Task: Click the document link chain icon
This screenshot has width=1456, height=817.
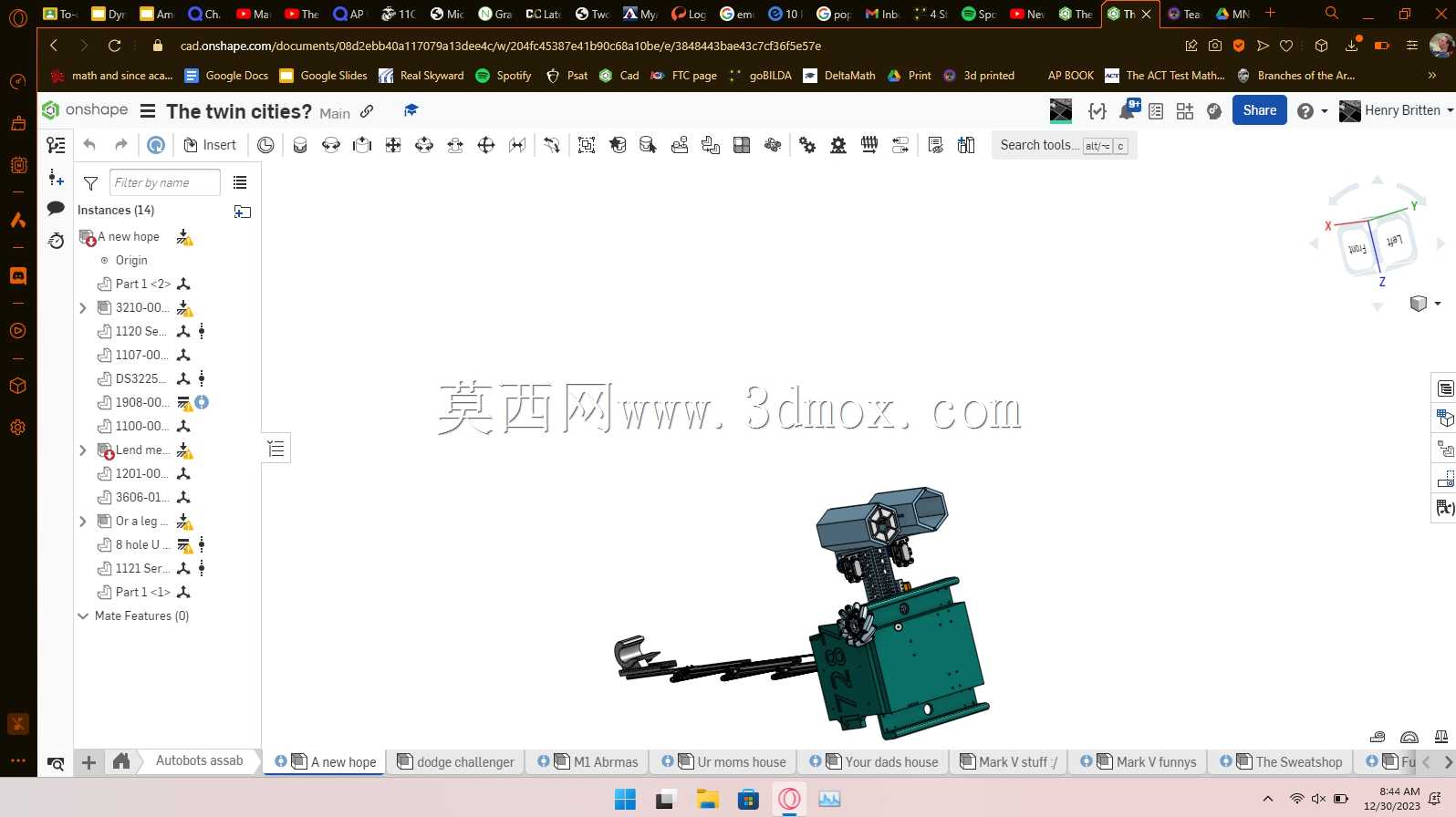Action: pos(367,111)
